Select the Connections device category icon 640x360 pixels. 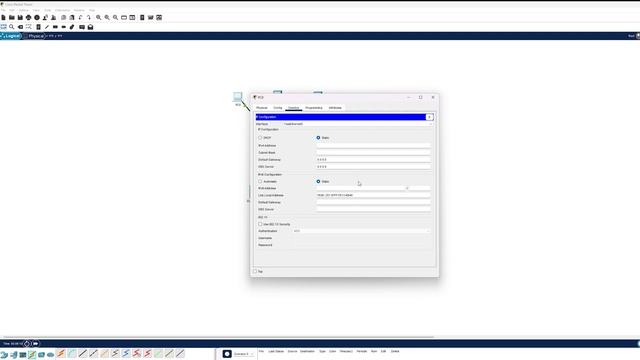click(32, 355)
